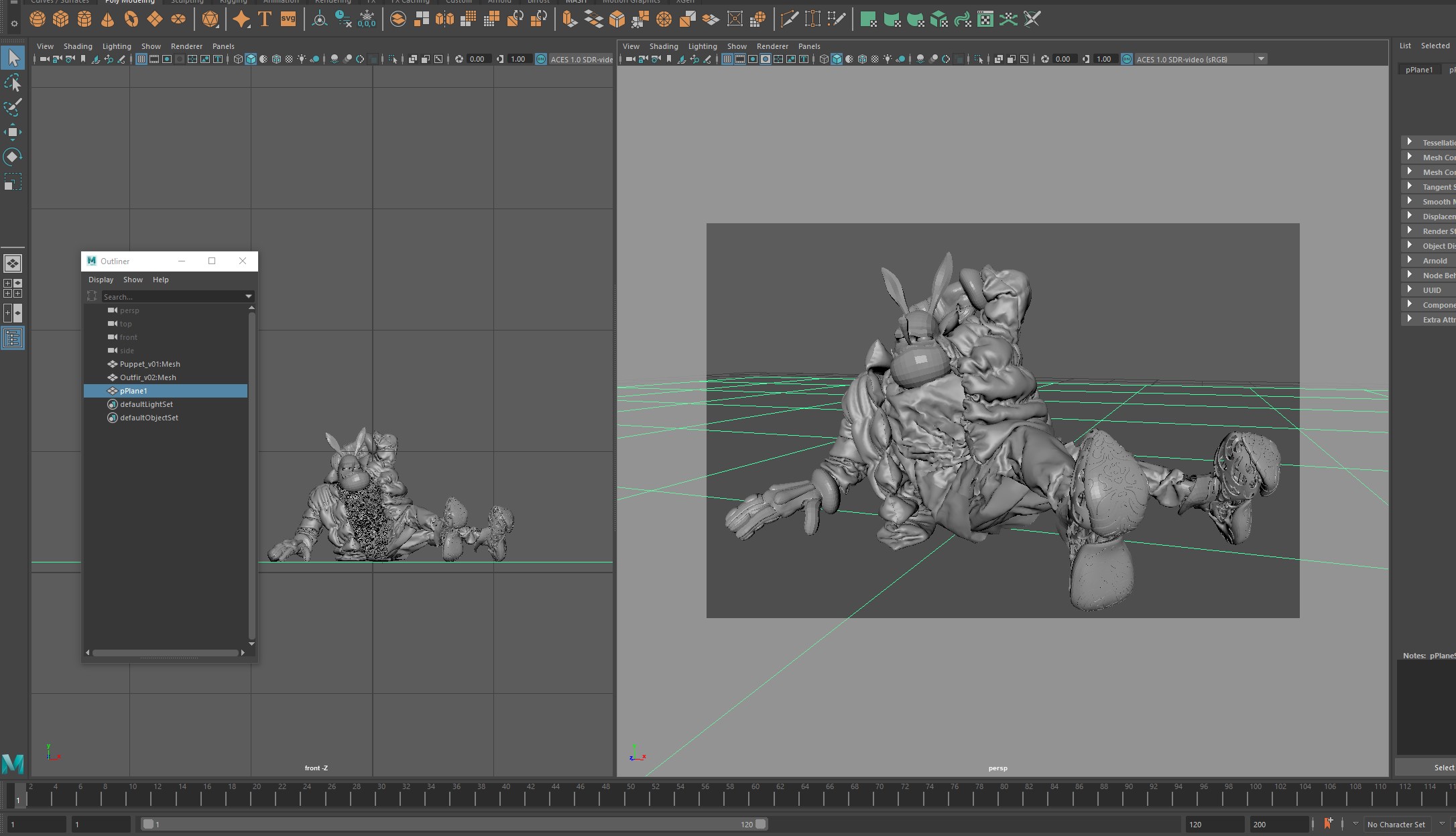Image resolution: width=1456 pixels, height=836 pixels.
Task: Click the Select button in Attribute Editor
Action: pyautogui.click(x=1425, y=768)
